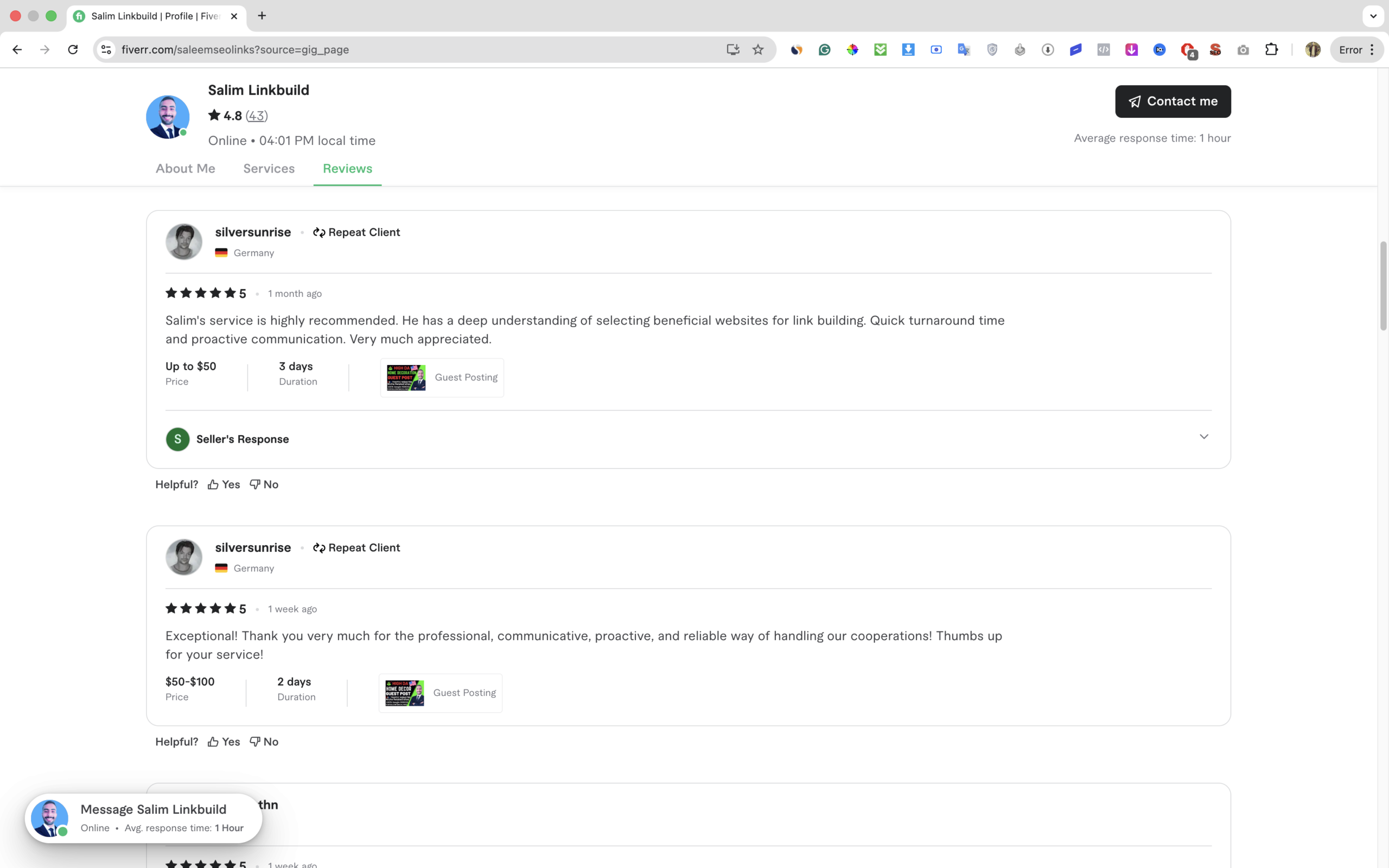Switch to the Services tab
Image resolution: width=1389 pixels, height=868 pixels.
point(269,168)
